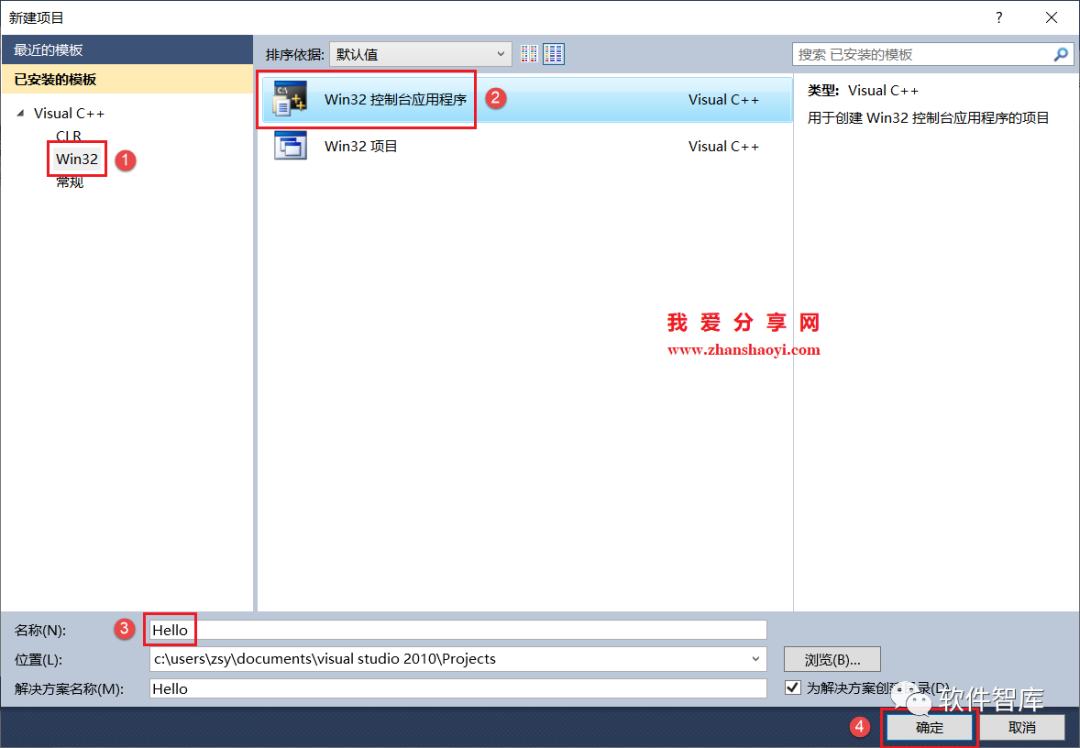Click Visual C++ label of Win32 项目 row

tap(723, 146)
